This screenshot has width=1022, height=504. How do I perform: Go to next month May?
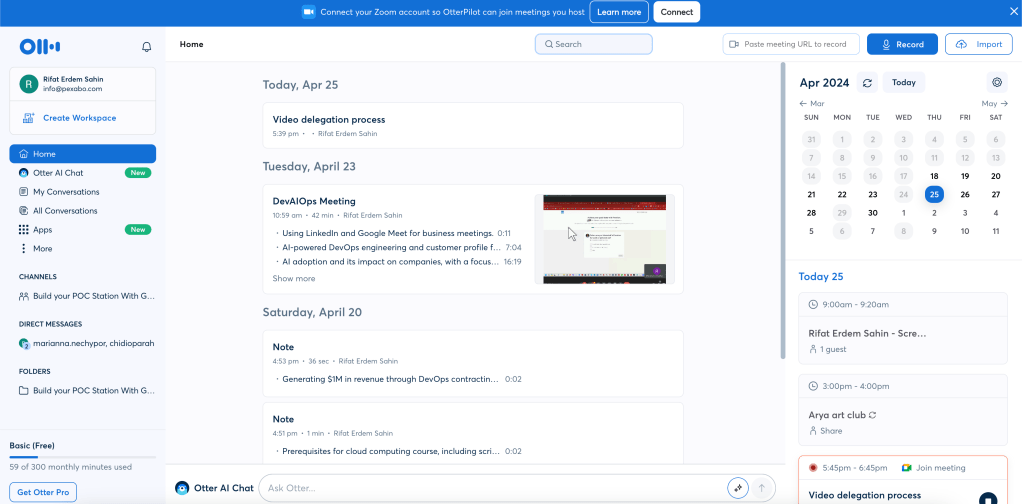995,103
